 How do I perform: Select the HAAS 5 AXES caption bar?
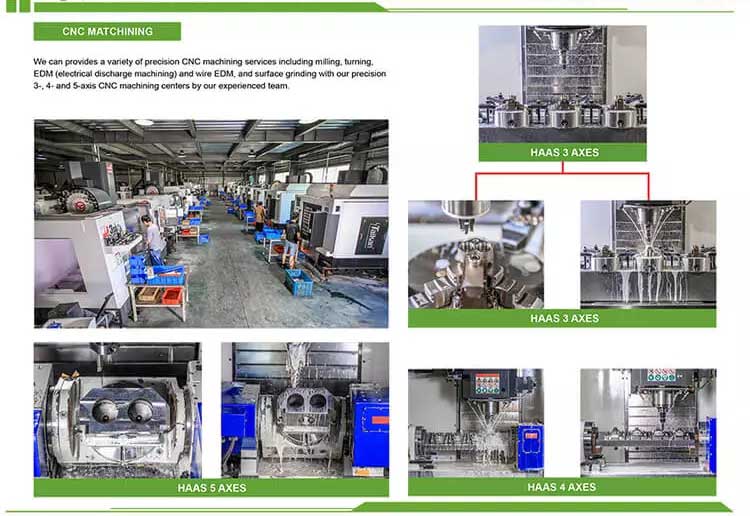tap(211, 488)
